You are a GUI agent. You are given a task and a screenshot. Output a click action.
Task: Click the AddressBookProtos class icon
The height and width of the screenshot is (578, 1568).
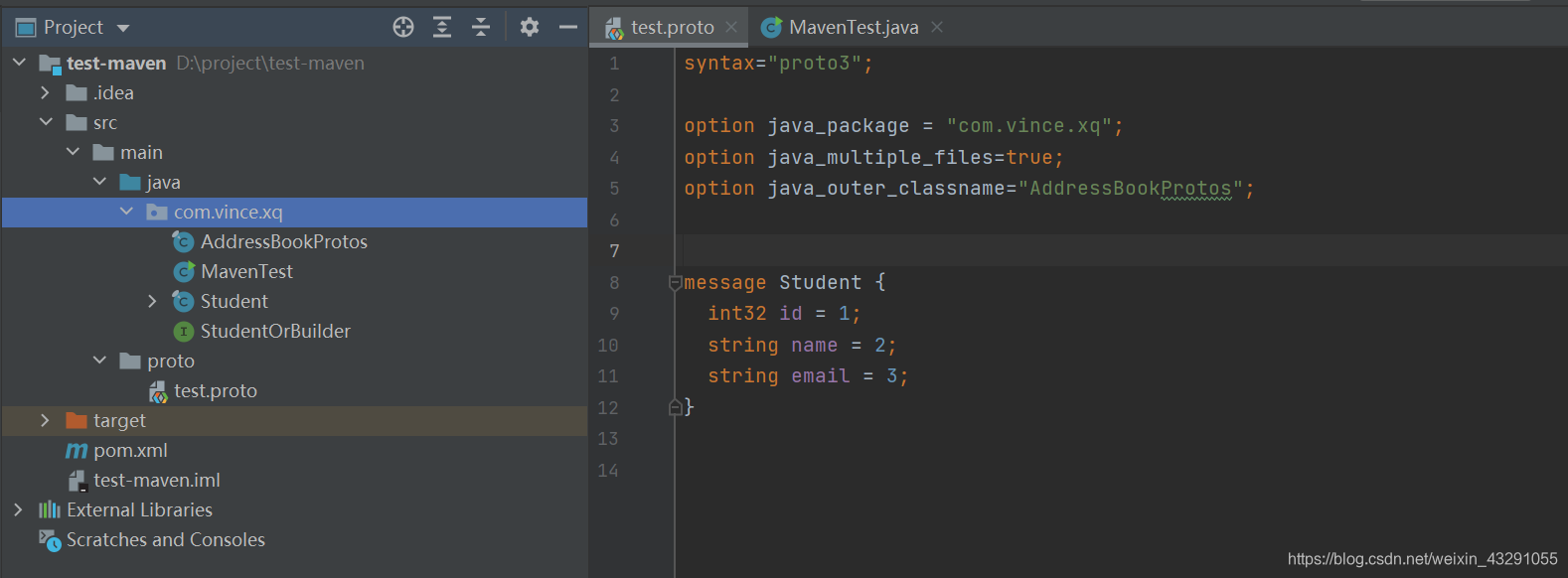pyautogui.click(x=183, y=241)
